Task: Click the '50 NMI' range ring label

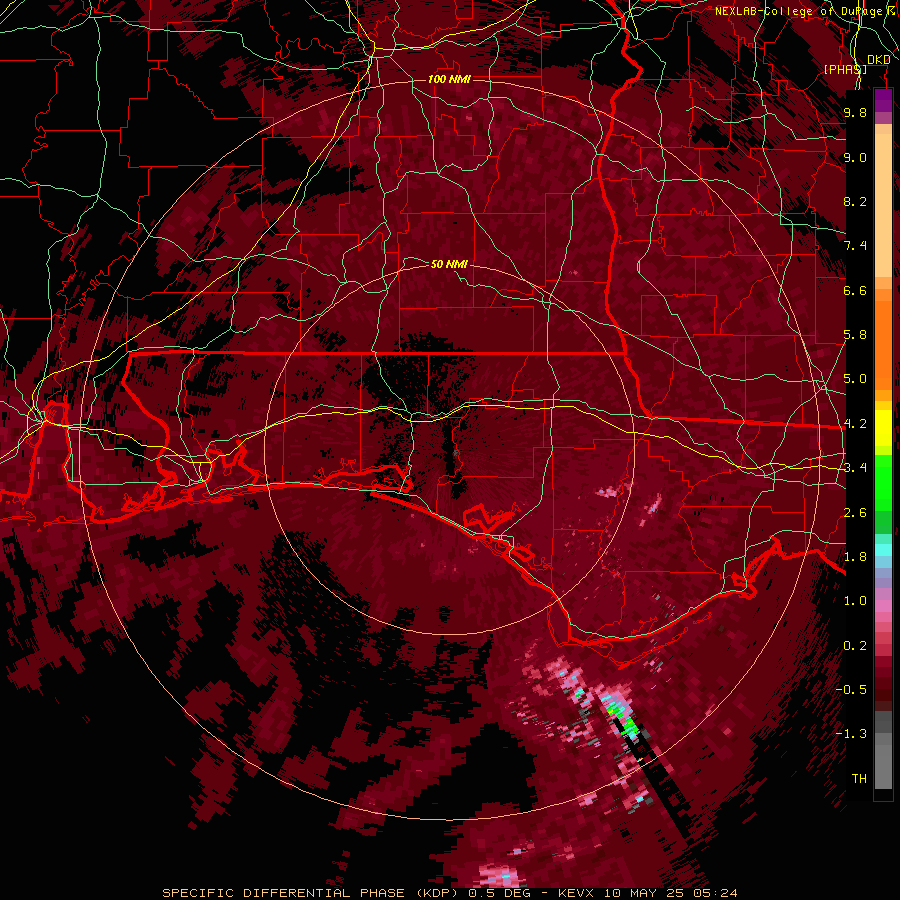Action: tap(449, 264)
